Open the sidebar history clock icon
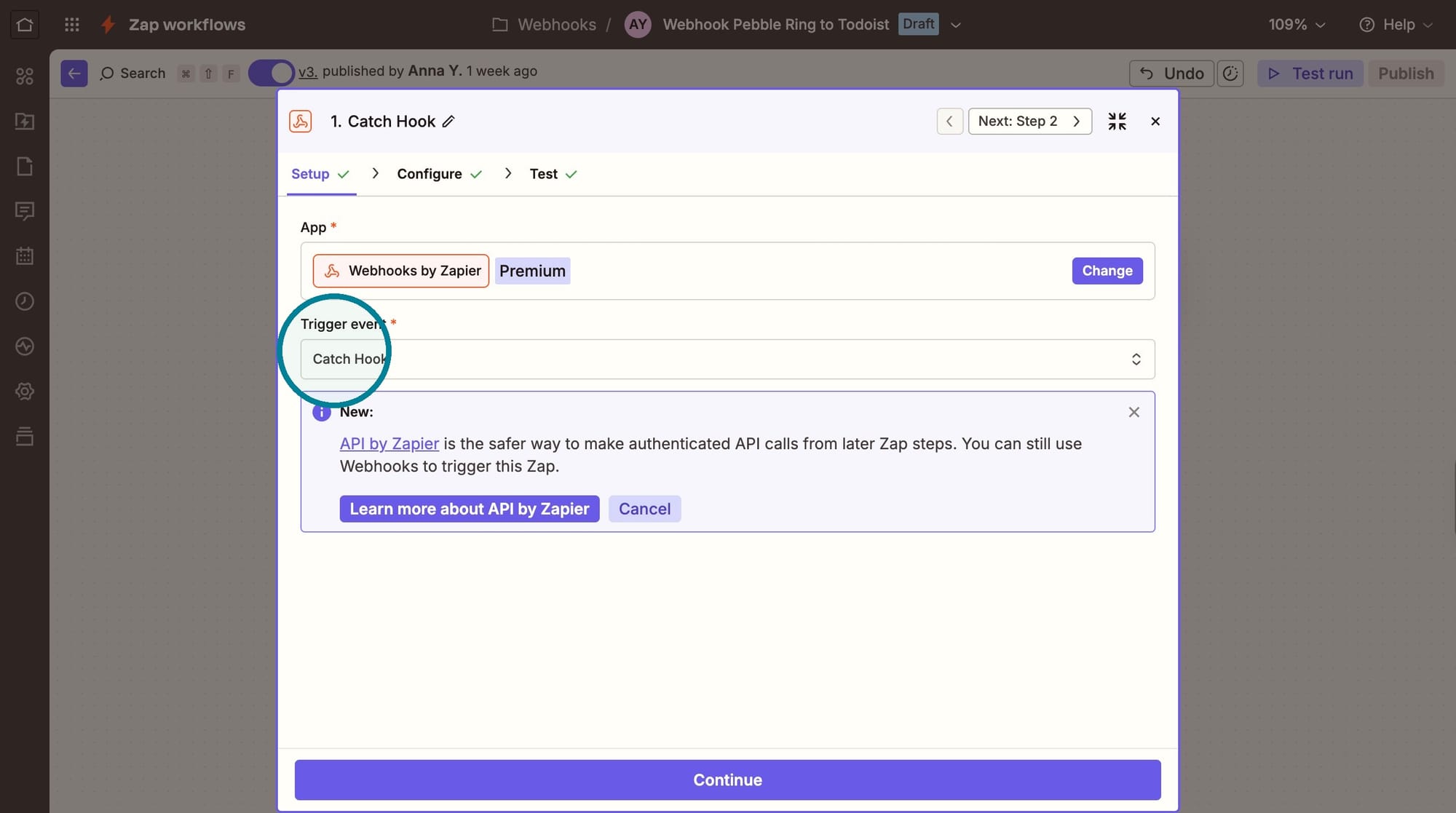 tap(25, 301)
